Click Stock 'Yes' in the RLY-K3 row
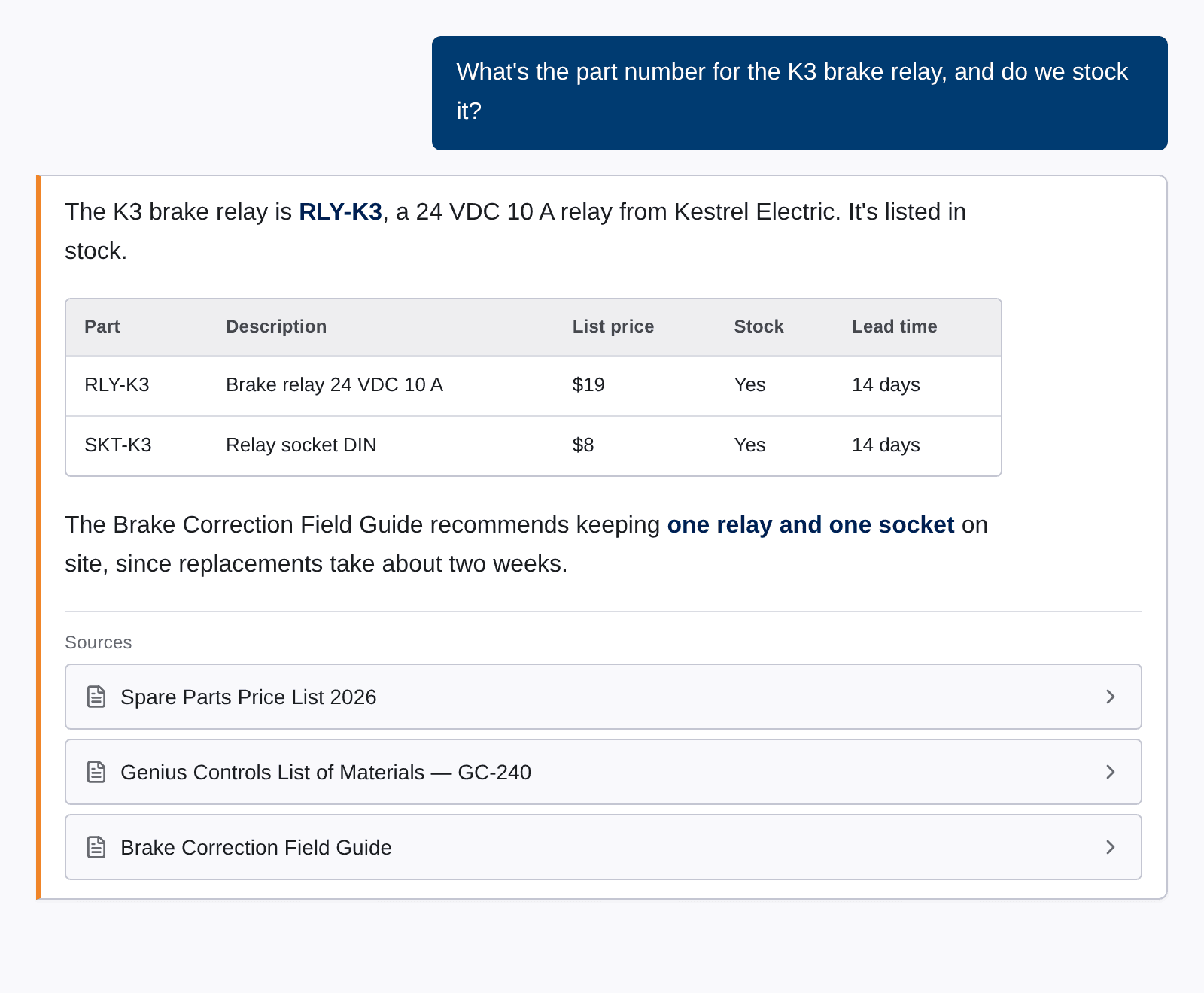The image size is (1204, 993). tap(749, 385)
